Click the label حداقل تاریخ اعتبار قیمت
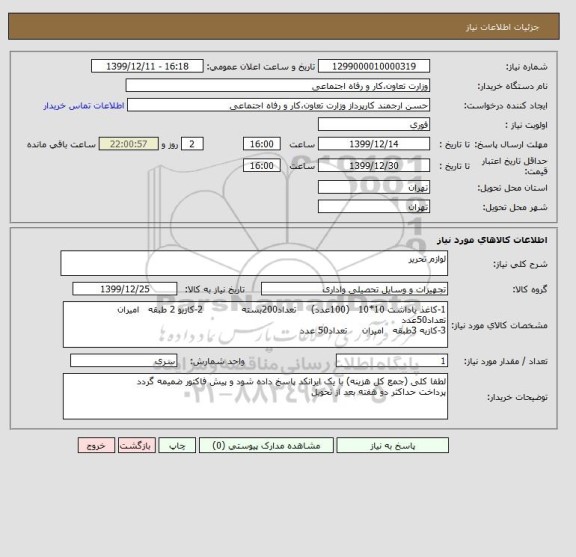This screenshot has height=557, width=576. pyautogui.click(x=515, y=166)
